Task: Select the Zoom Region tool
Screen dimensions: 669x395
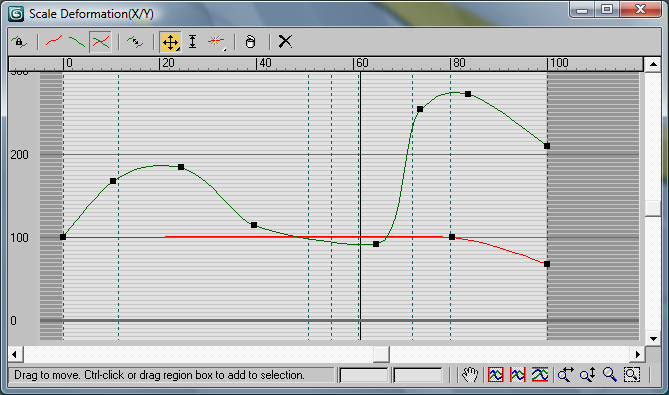Action: click(632, 375)
